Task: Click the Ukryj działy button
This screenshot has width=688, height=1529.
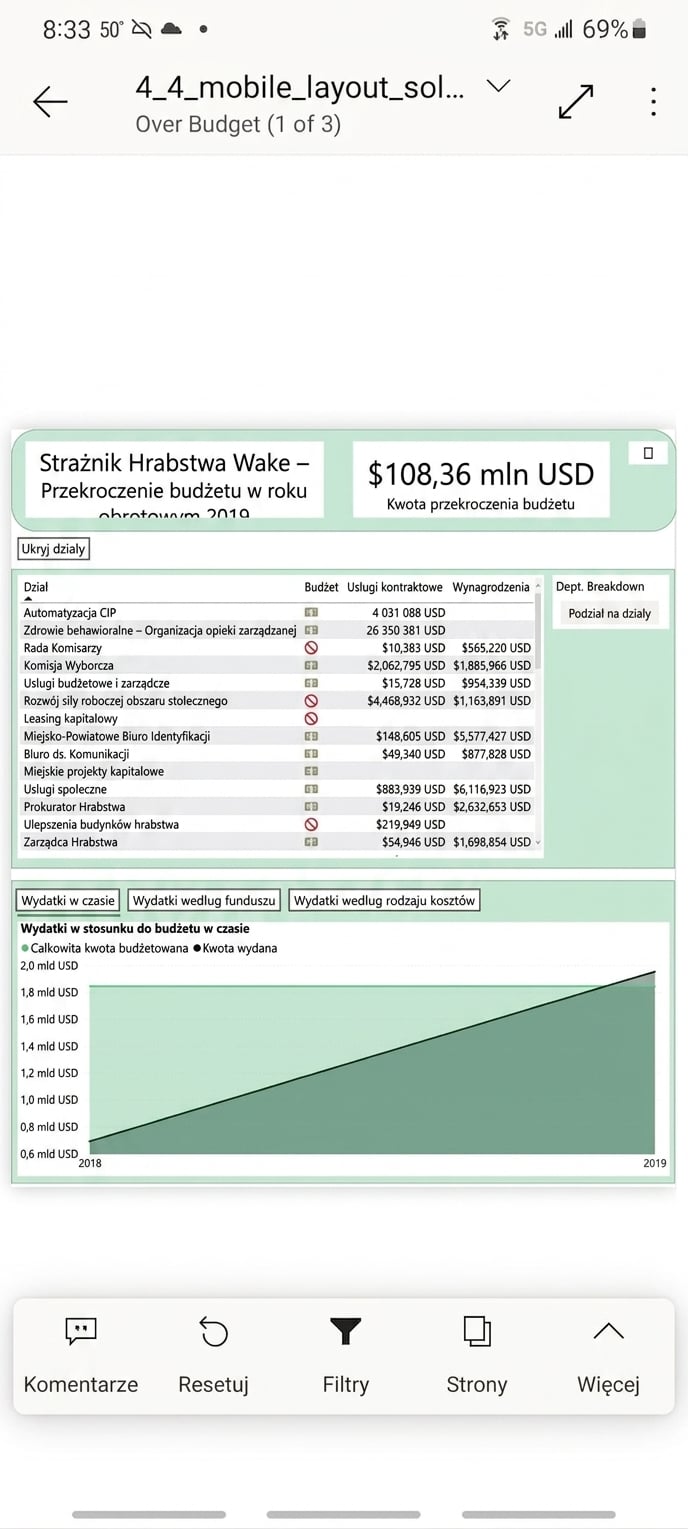Action: click(54, 549)
